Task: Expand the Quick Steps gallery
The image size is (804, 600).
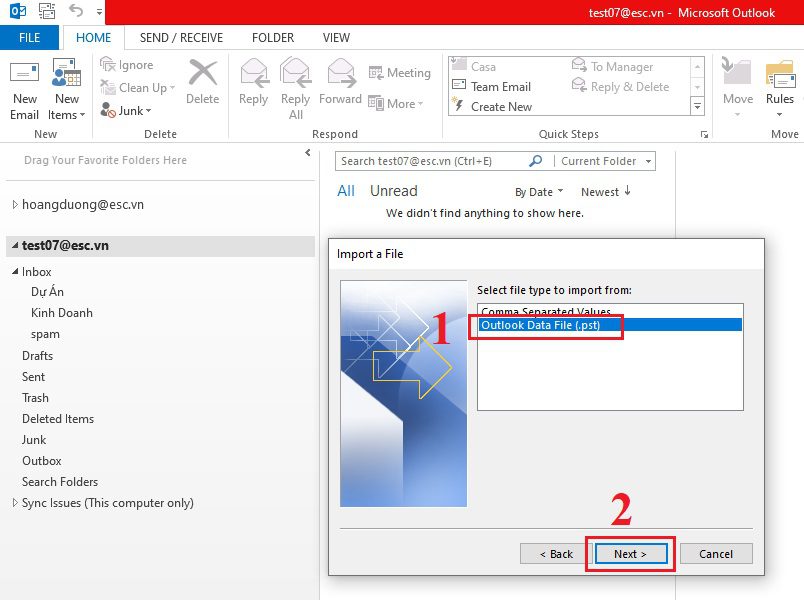Action: (x=697, y=107)
